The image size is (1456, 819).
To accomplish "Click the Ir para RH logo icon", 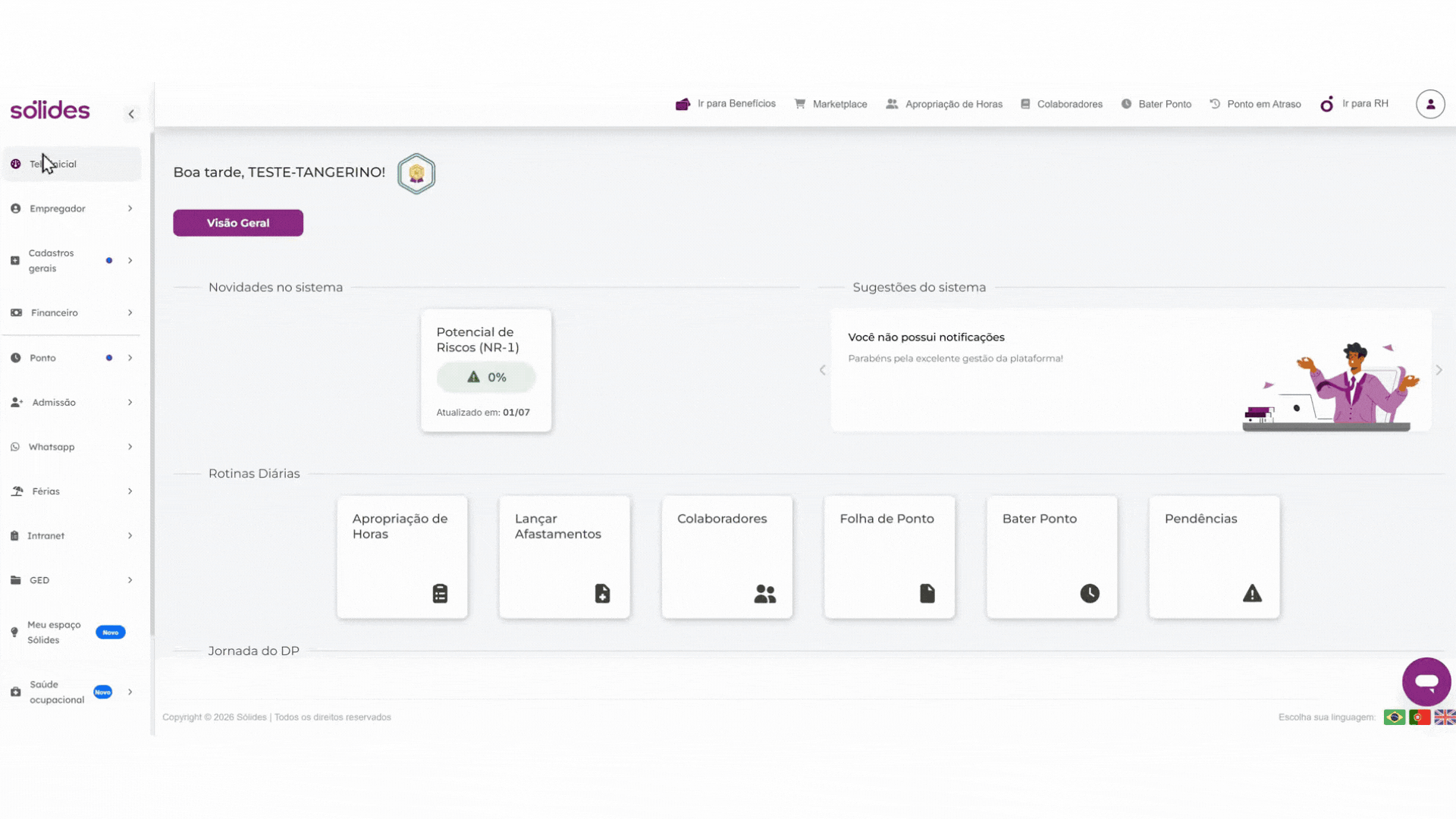I will pyautogui.click(x=1327, y=104).
